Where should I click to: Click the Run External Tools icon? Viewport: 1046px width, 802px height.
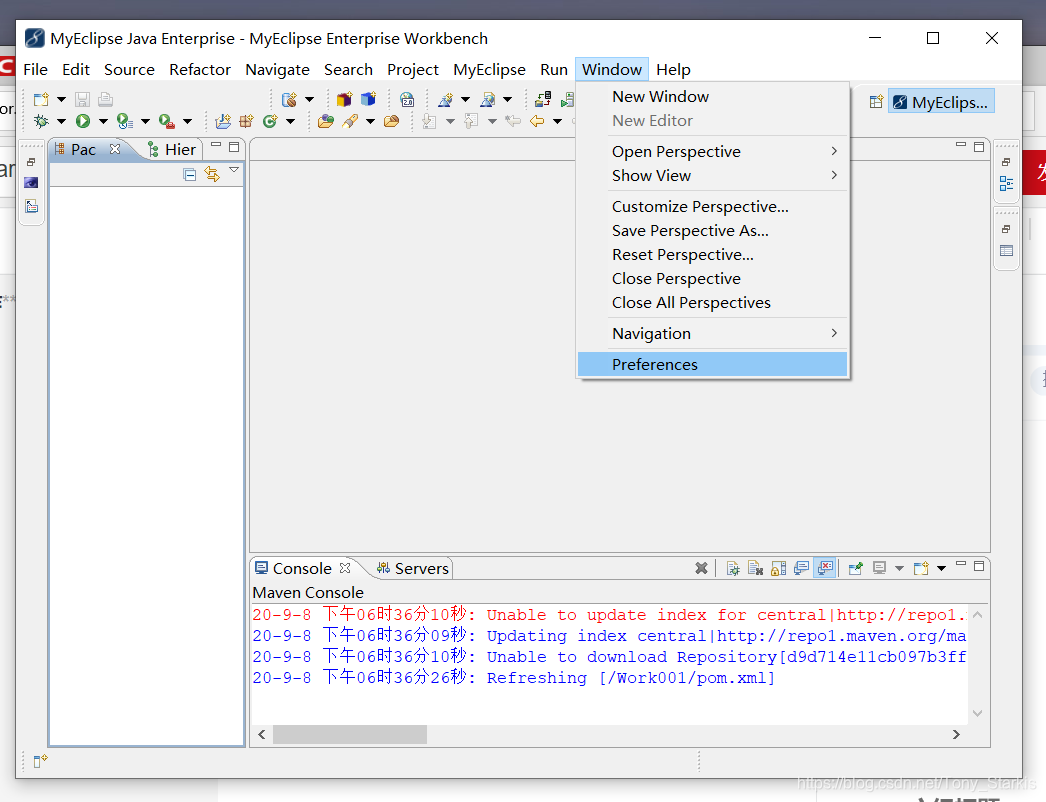click(167, 121)
